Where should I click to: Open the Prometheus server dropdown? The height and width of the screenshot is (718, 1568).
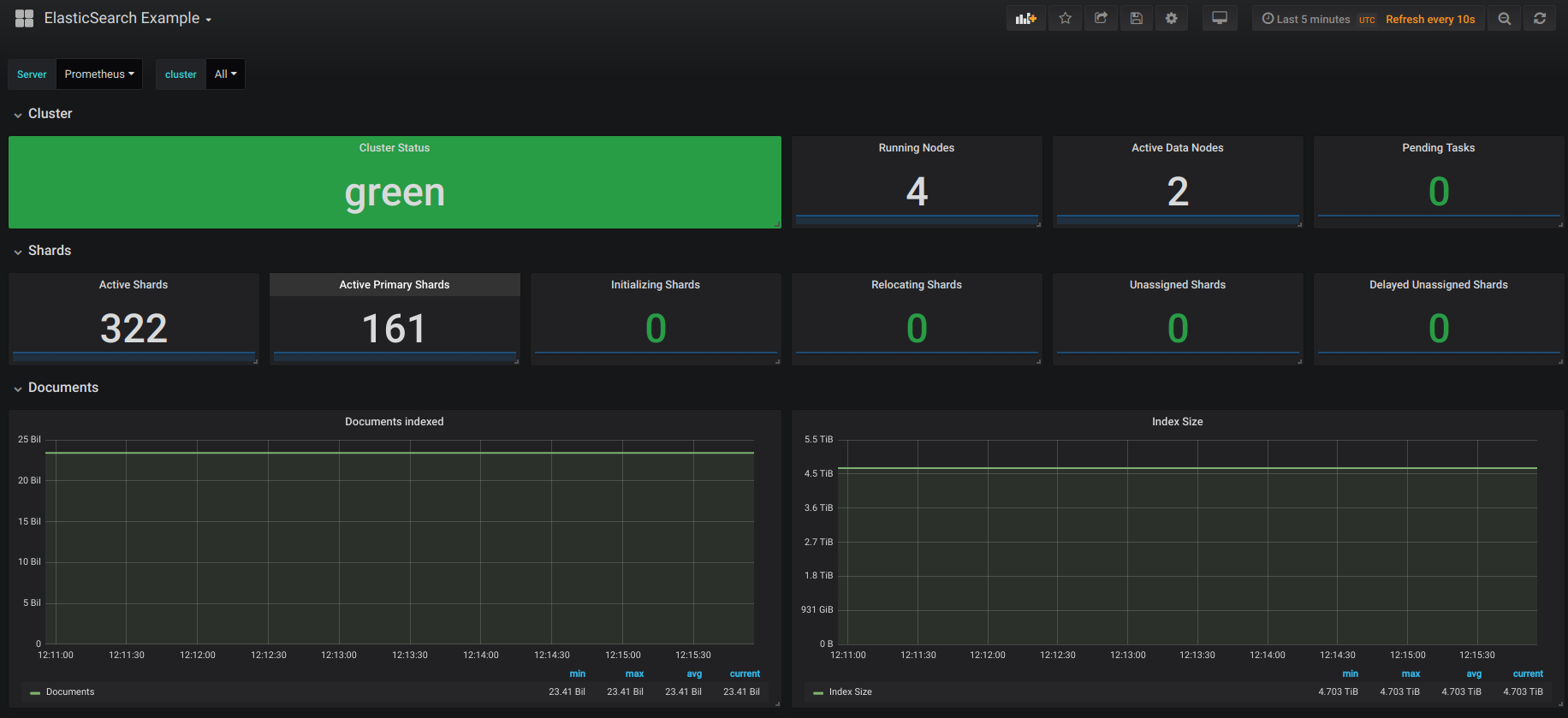tap(99, 74)
